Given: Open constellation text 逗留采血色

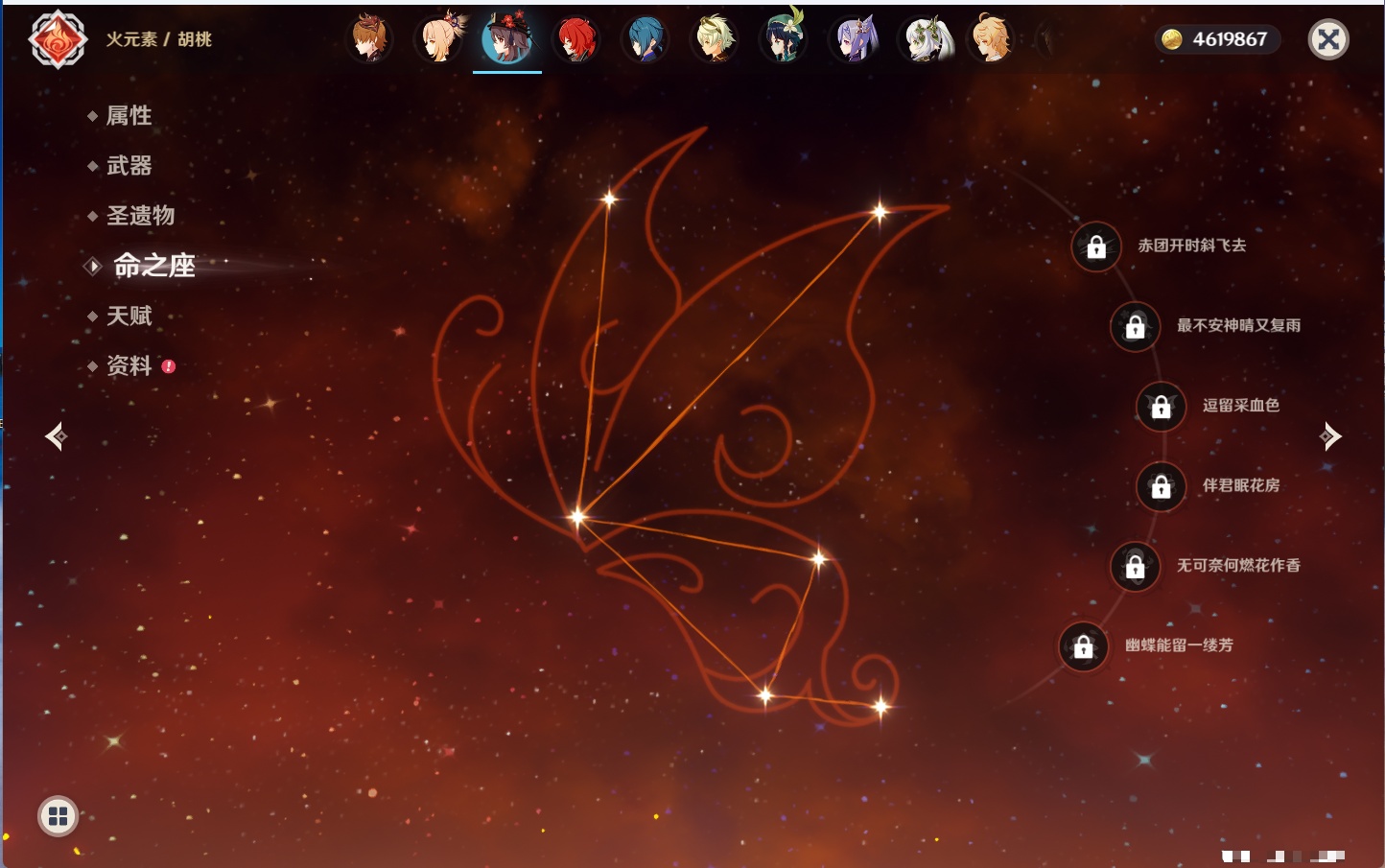Looking at the screenshot, I should tap(1241, 405).
